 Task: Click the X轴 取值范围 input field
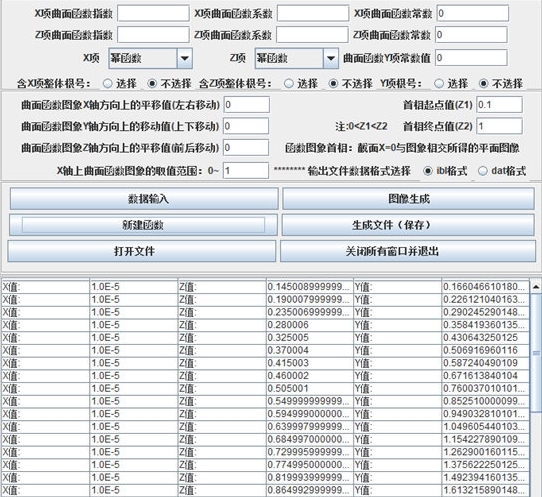click(246, 170)
